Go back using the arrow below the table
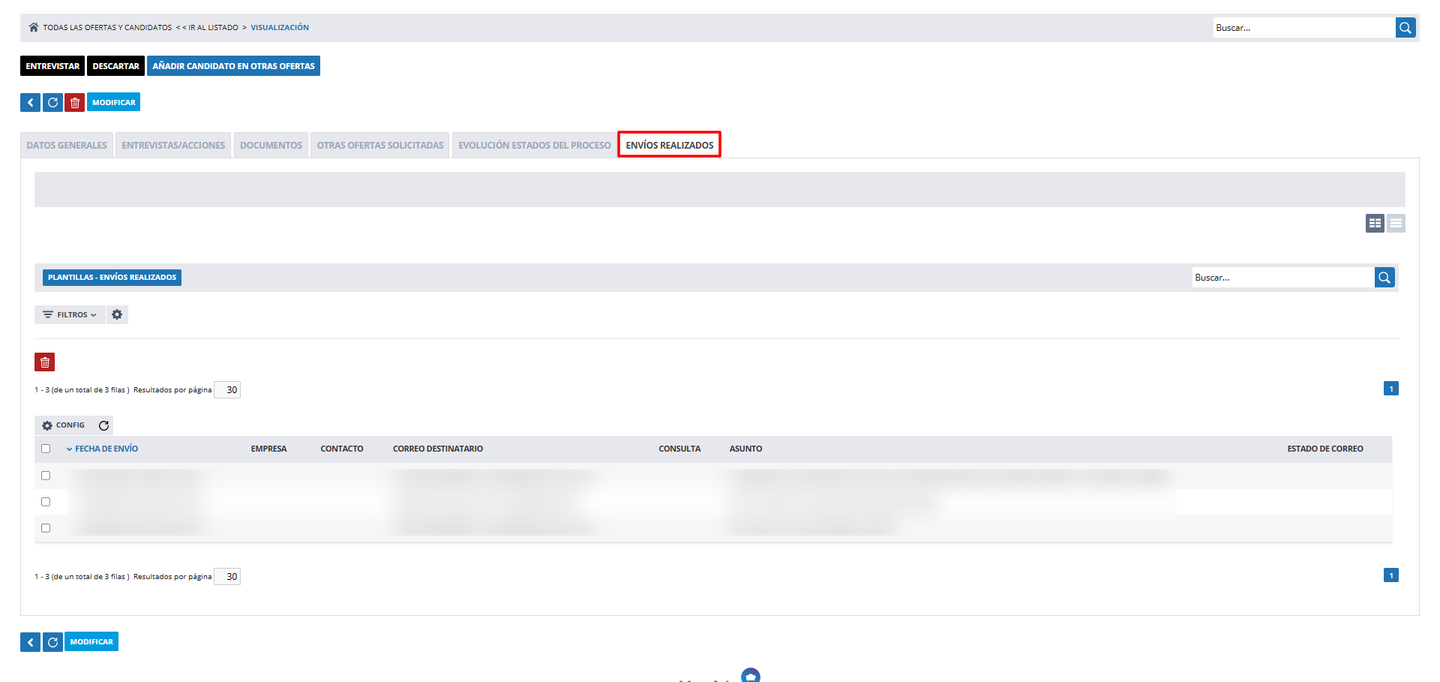This screenshot has height=682, width=1440. pos(30,642)
